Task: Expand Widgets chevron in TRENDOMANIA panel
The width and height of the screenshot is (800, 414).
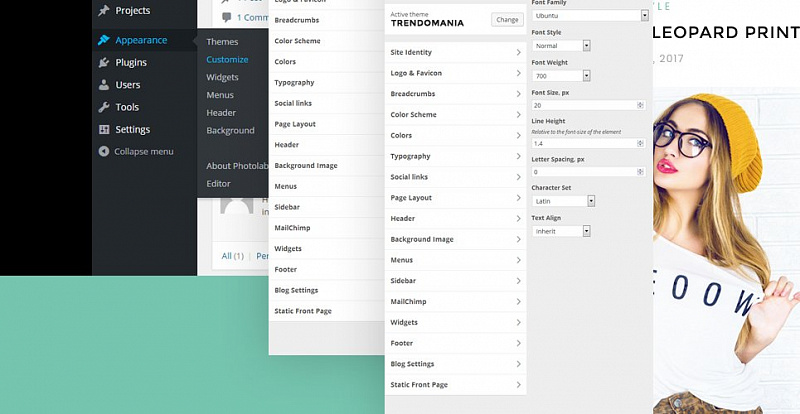Action: 518,322
